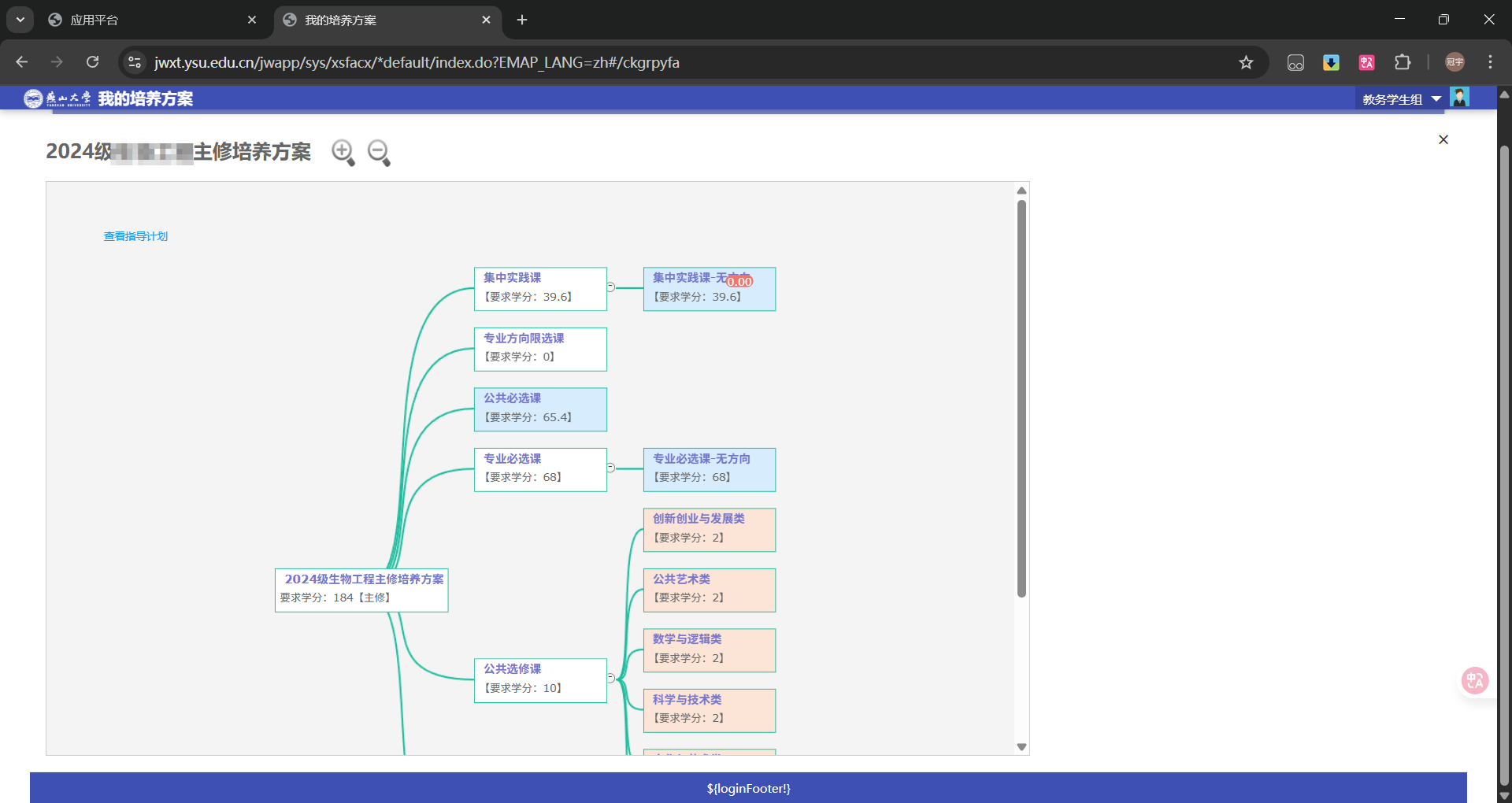Click the floating translate icon at right edge
1512x803 pixels.
pyautogui.click(x=1474, y=680)
